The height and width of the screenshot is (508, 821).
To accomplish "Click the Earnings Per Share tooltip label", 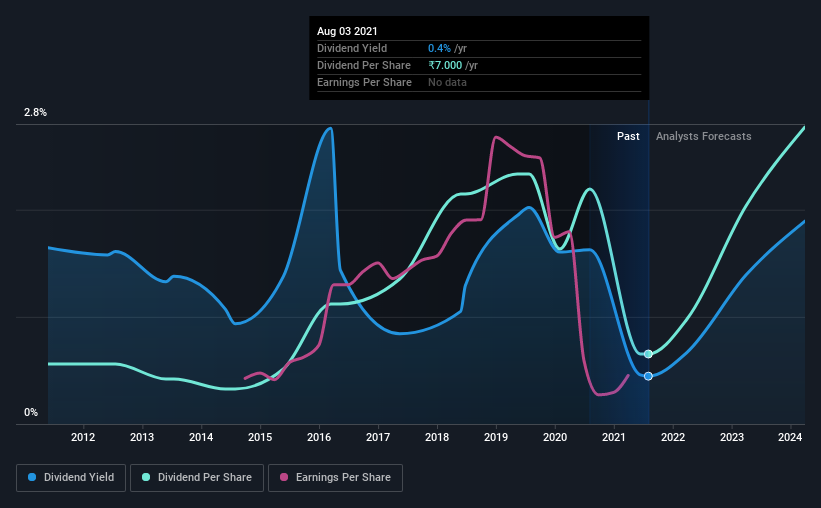I will point(364,82).
